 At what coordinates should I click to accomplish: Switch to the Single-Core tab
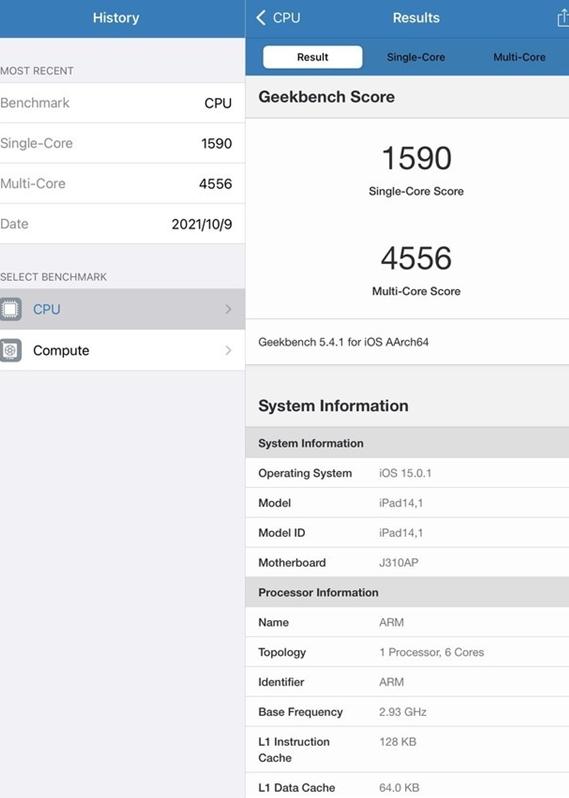416,57
